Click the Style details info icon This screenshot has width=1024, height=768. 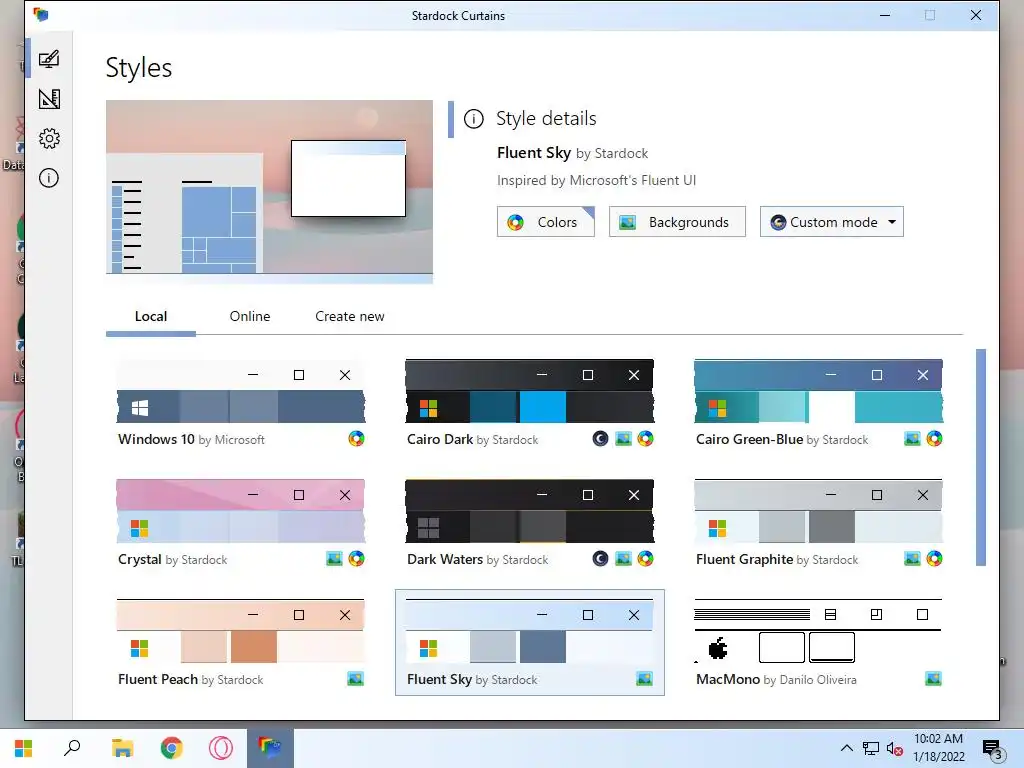coord(473,119)
